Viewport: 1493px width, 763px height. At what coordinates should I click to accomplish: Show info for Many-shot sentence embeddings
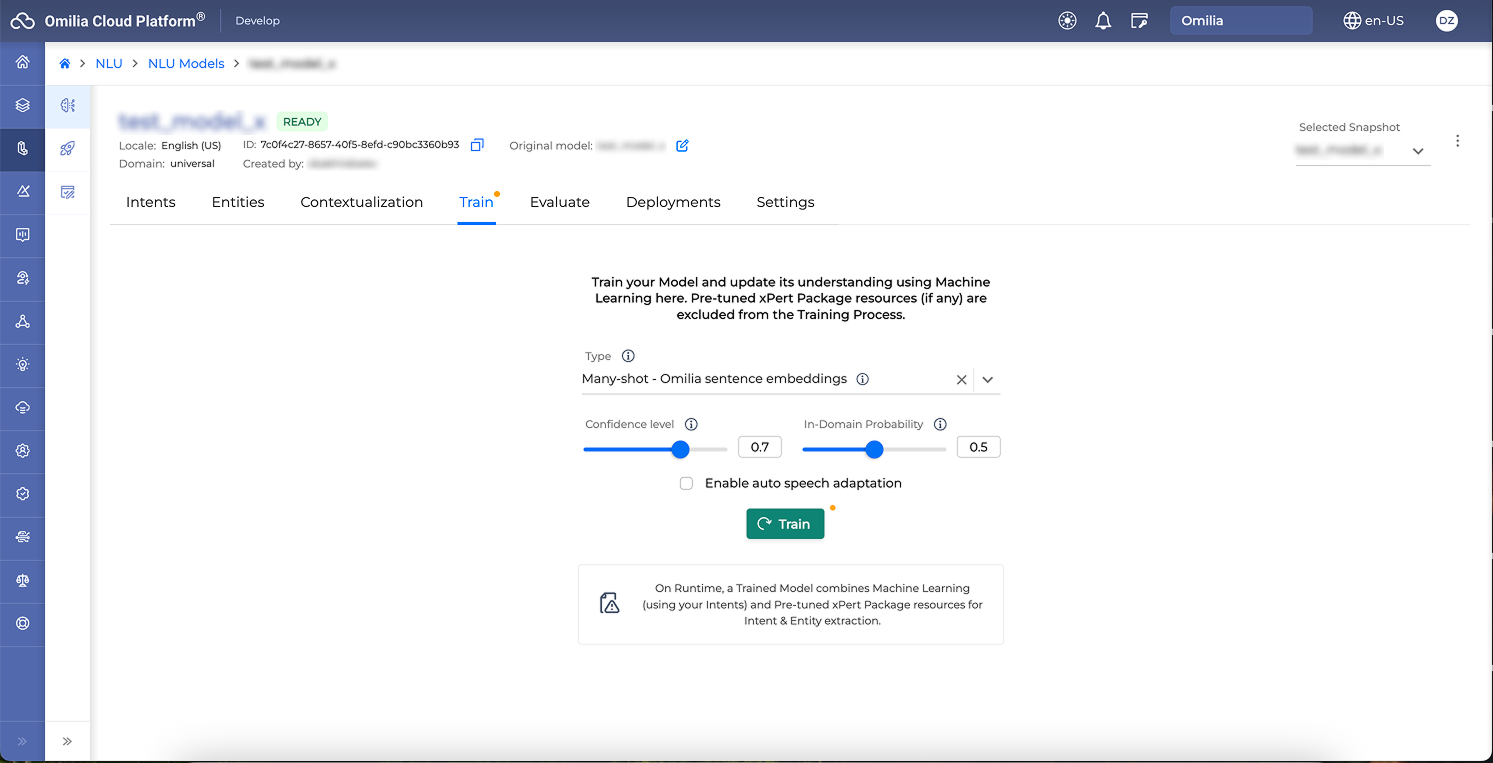(x=862, y=379)
